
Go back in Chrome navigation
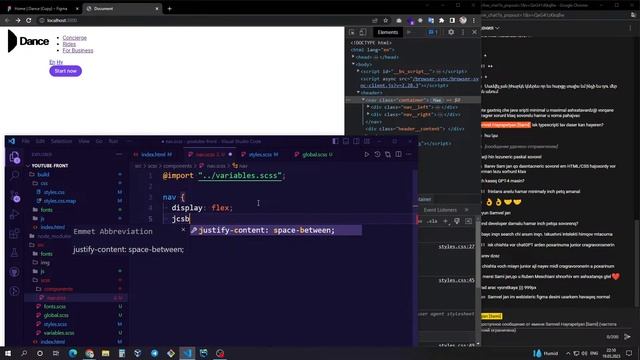[x=7, y=20]
